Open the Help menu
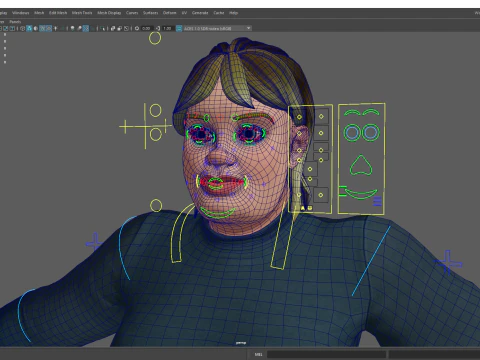Image resolution: width=480 pixels, height=360 pixels. coord(233,13)
